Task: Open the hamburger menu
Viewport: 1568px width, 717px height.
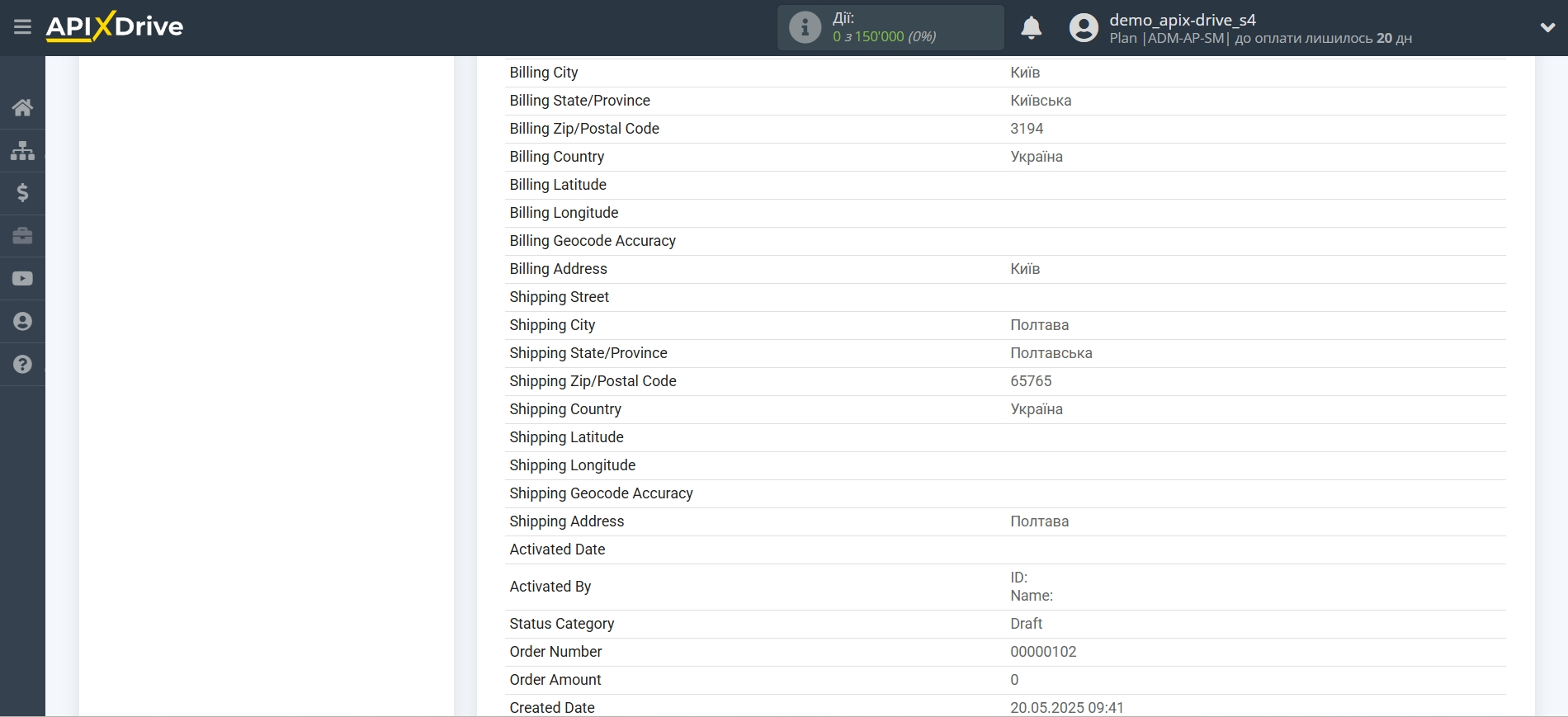Action: click(22, 27)
